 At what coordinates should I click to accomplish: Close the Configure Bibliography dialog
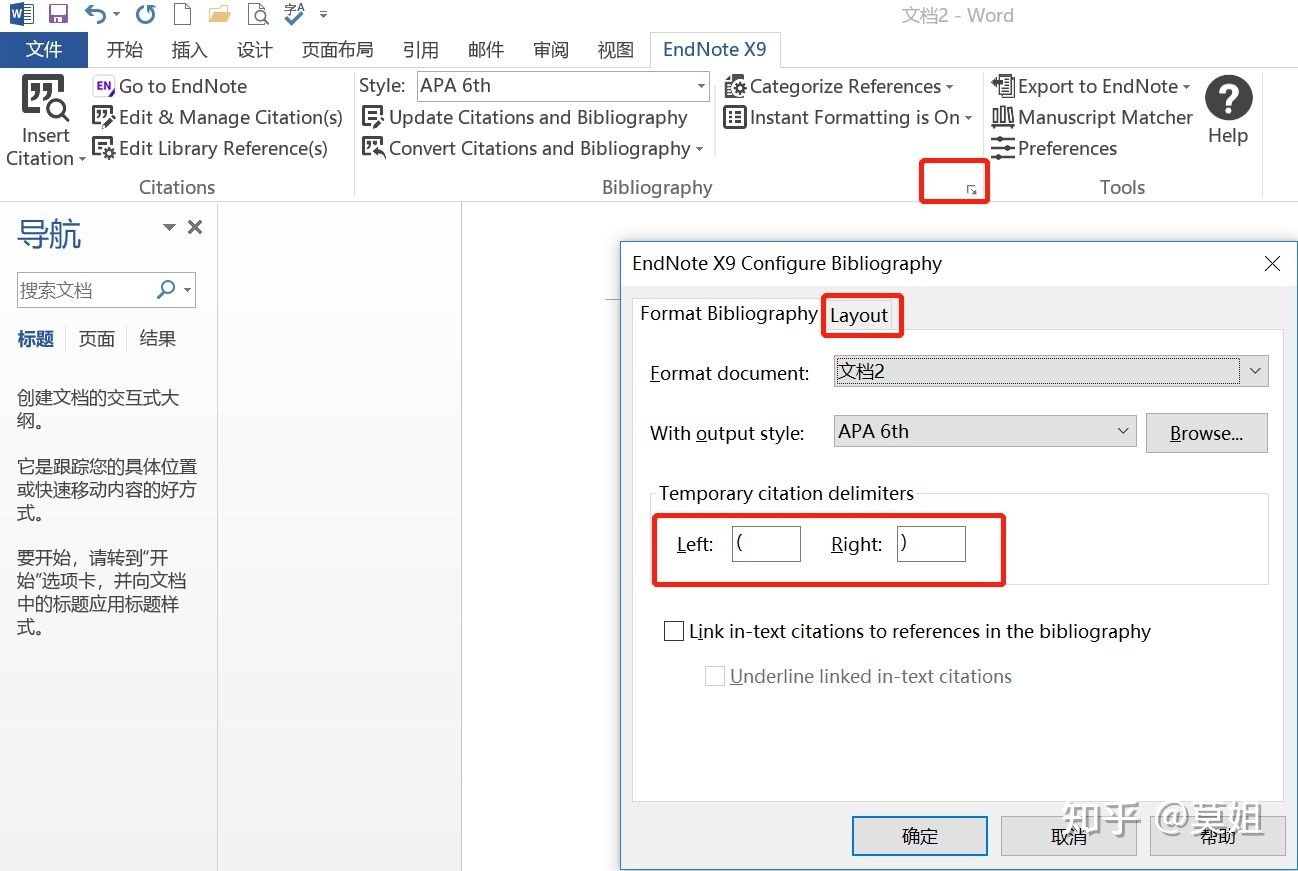[x=1272, y=264]
